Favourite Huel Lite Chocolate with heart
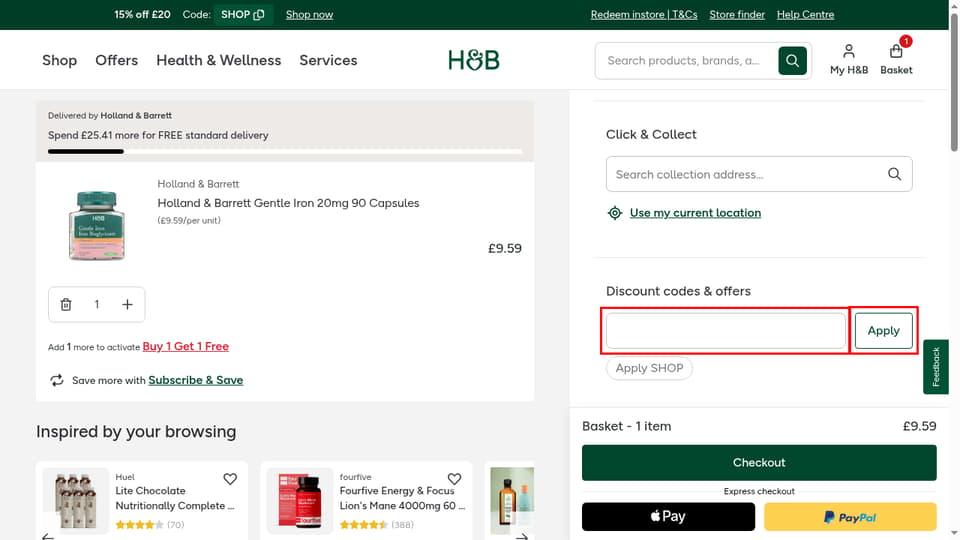The height and width of the screenshot is (540, 960). click(x=230, y=479)
